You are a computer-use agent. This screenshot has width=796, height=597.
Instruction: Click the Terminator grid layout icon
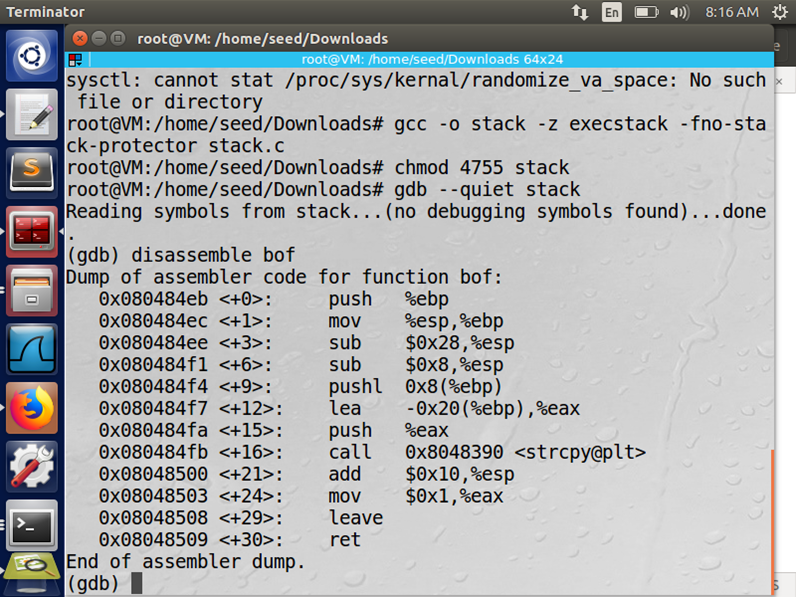tap(75, 60)
